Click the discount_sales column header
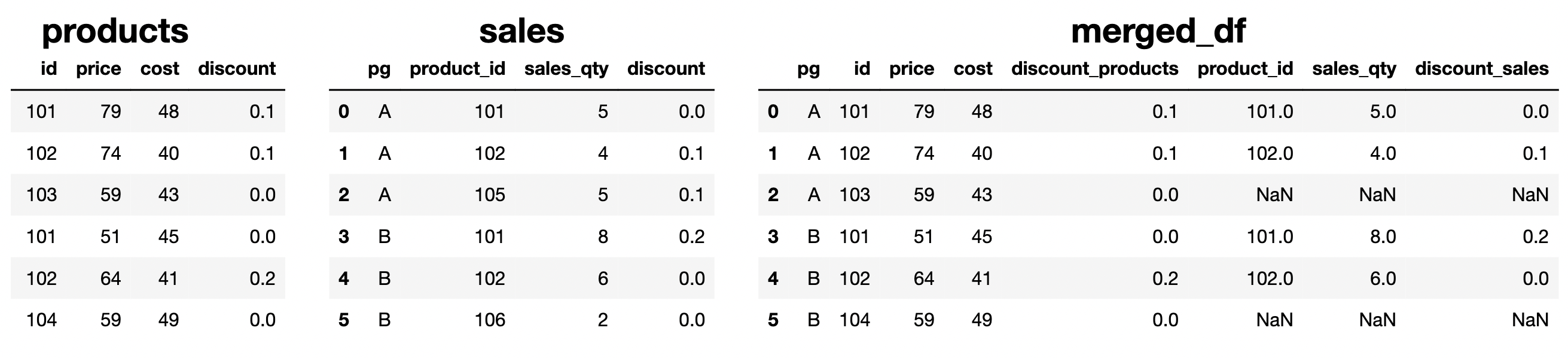 pyautogui.click(x=1481, y=69)
